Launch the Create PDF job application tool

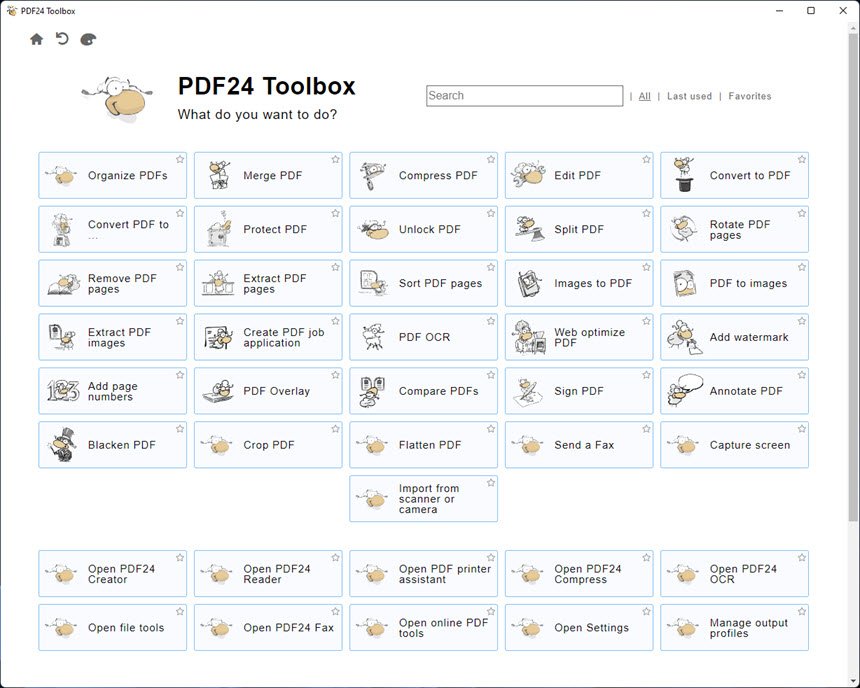[268, 337]
